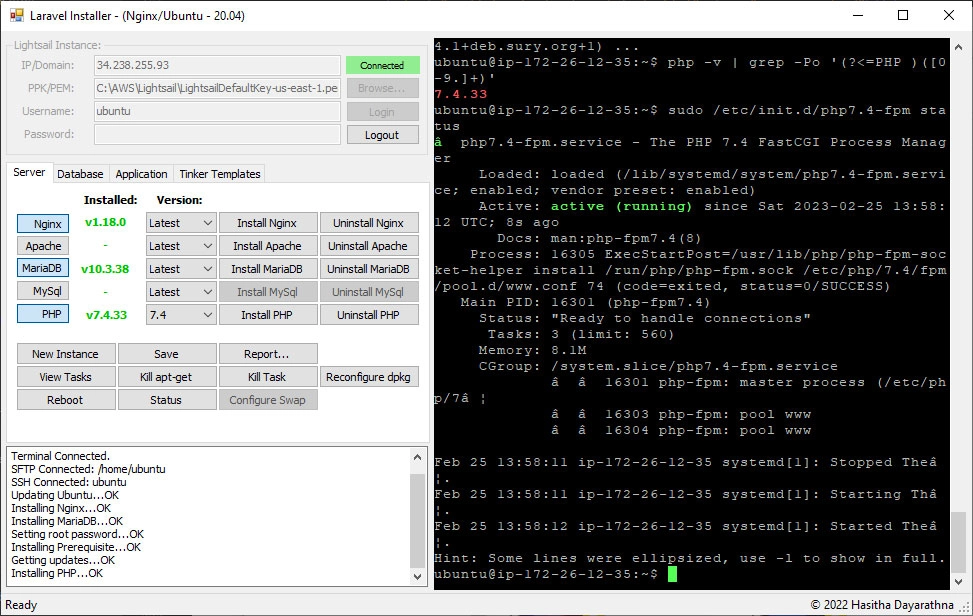Click the Reconfigure dpkg button
This screenshot has height=616, width=973.
[x=369, y=377]
